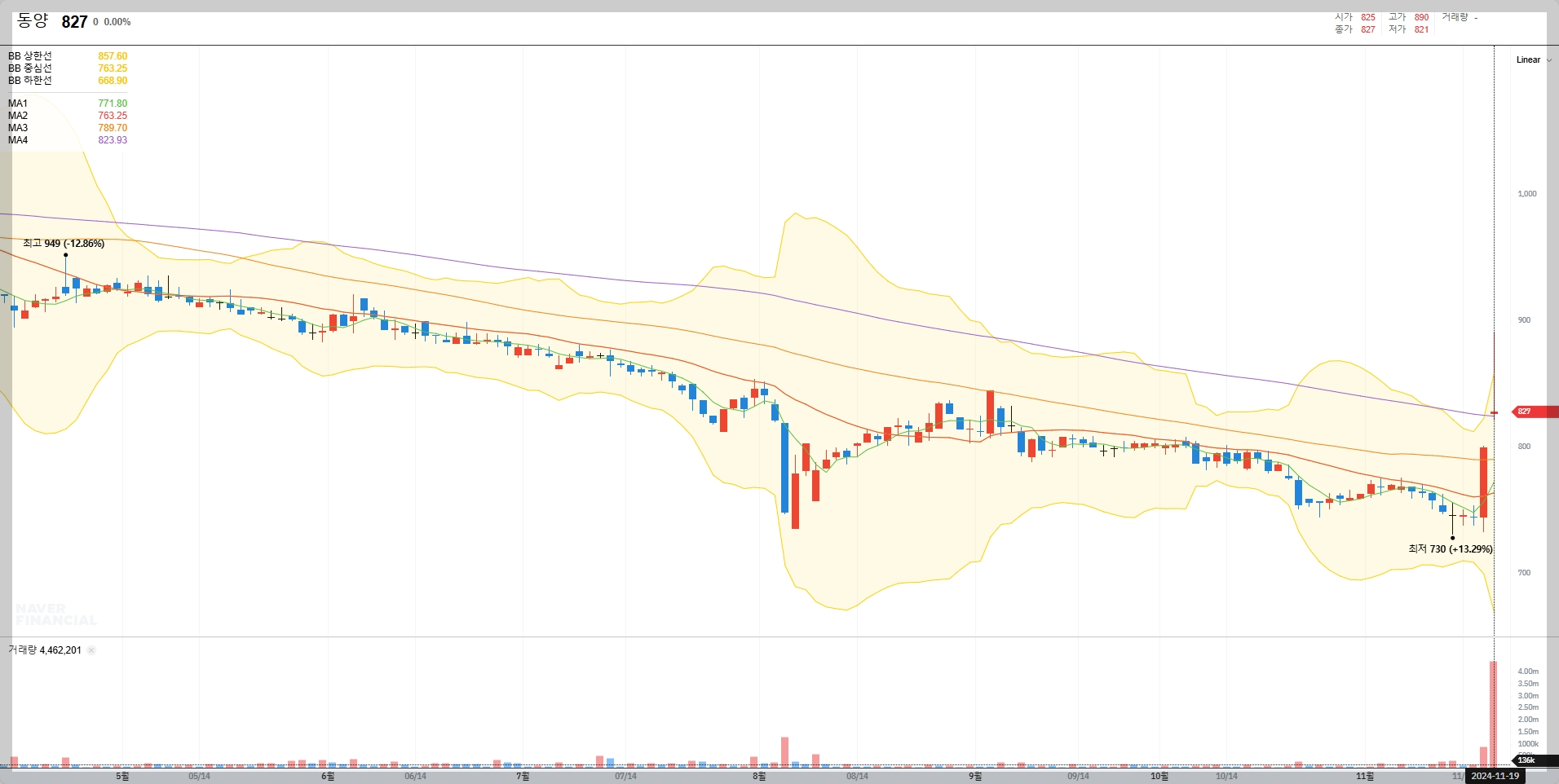Click the 10월 label on time axis

click(x=1159, y=776)
